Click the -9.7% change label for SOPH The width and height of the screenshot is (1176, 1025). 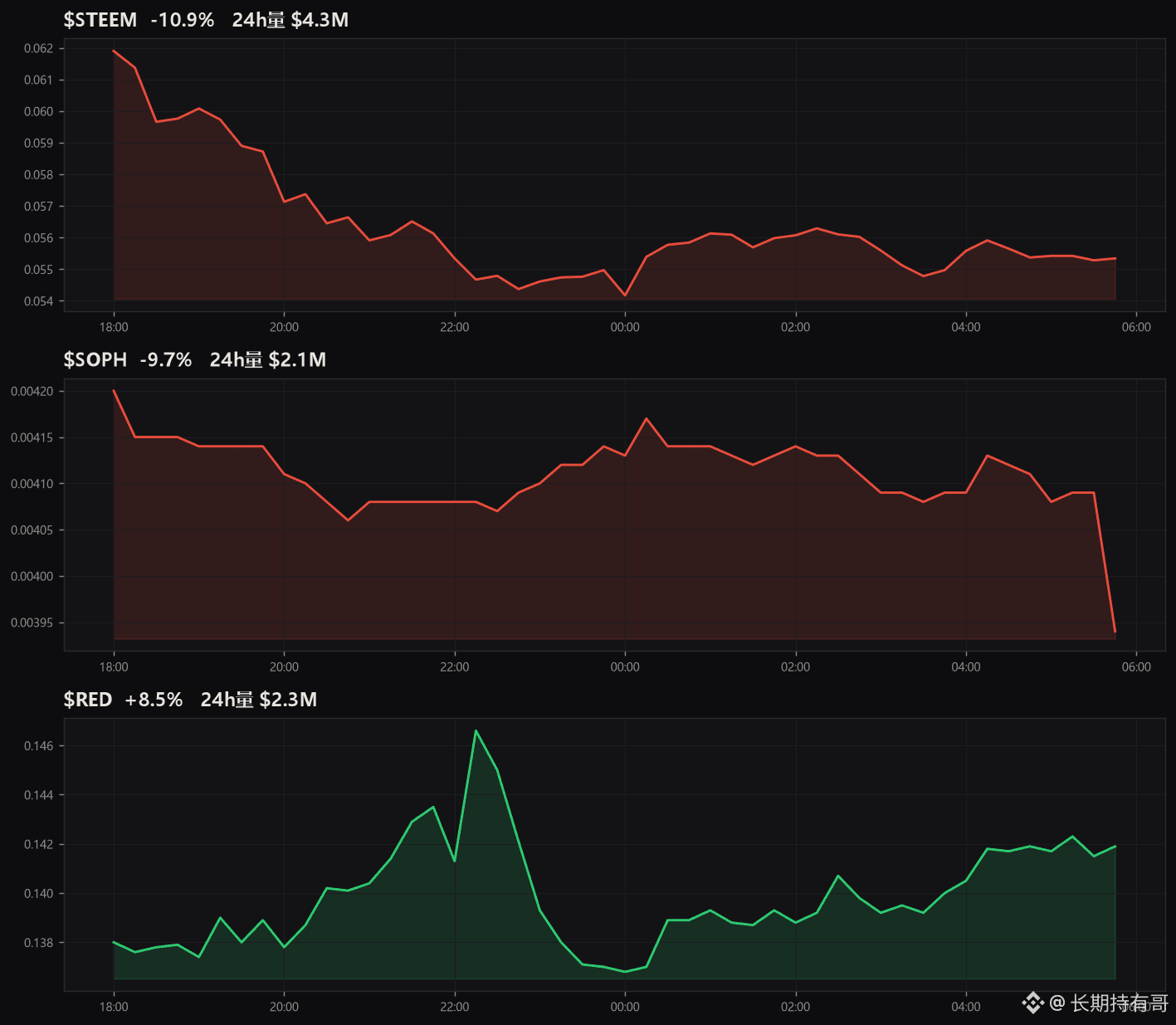pos(166,359)
